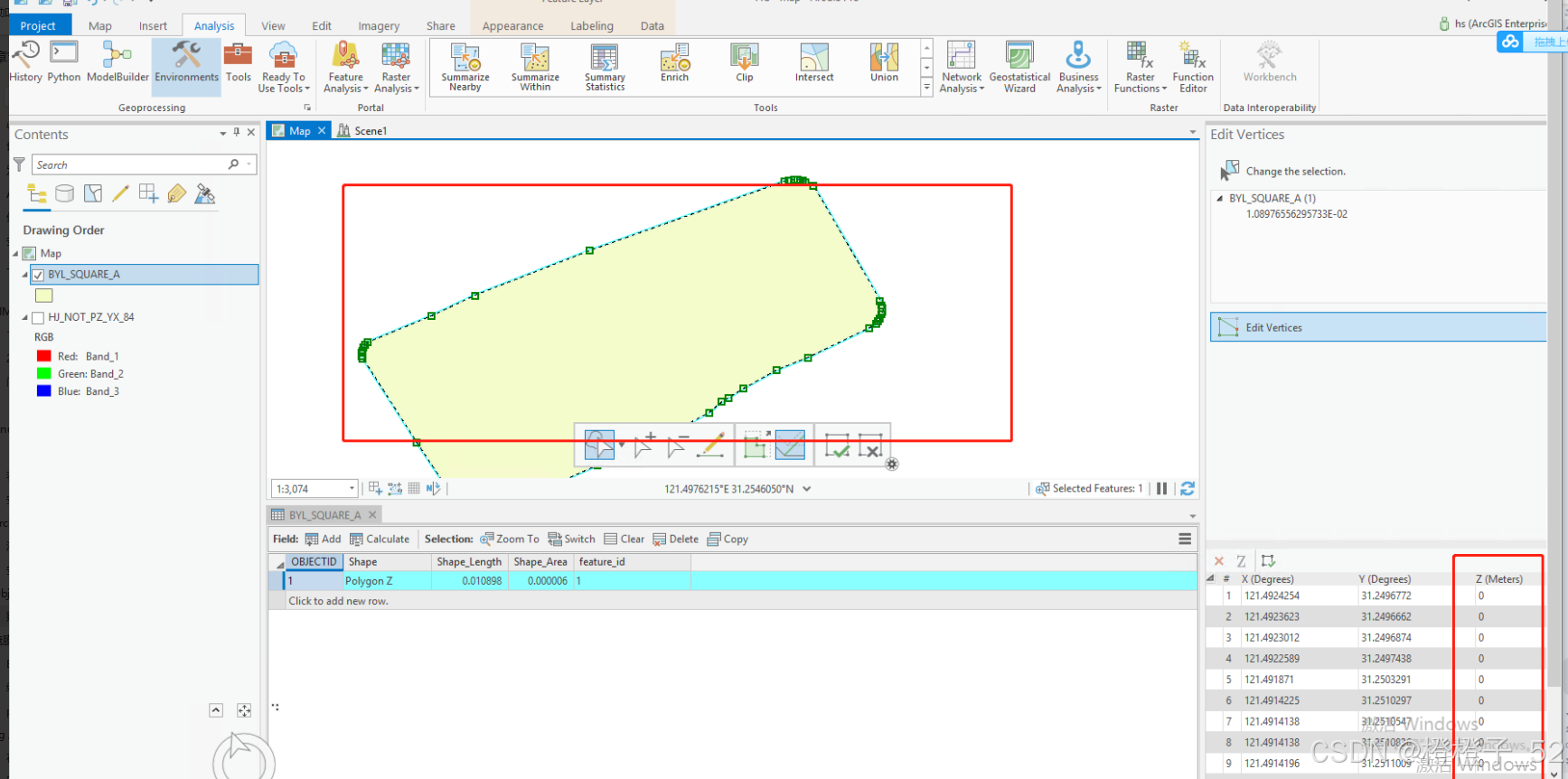Check HJ_NOT_PZ_YX_84 layer visibility
This screenshot has height=779, width=1568.
38,317
